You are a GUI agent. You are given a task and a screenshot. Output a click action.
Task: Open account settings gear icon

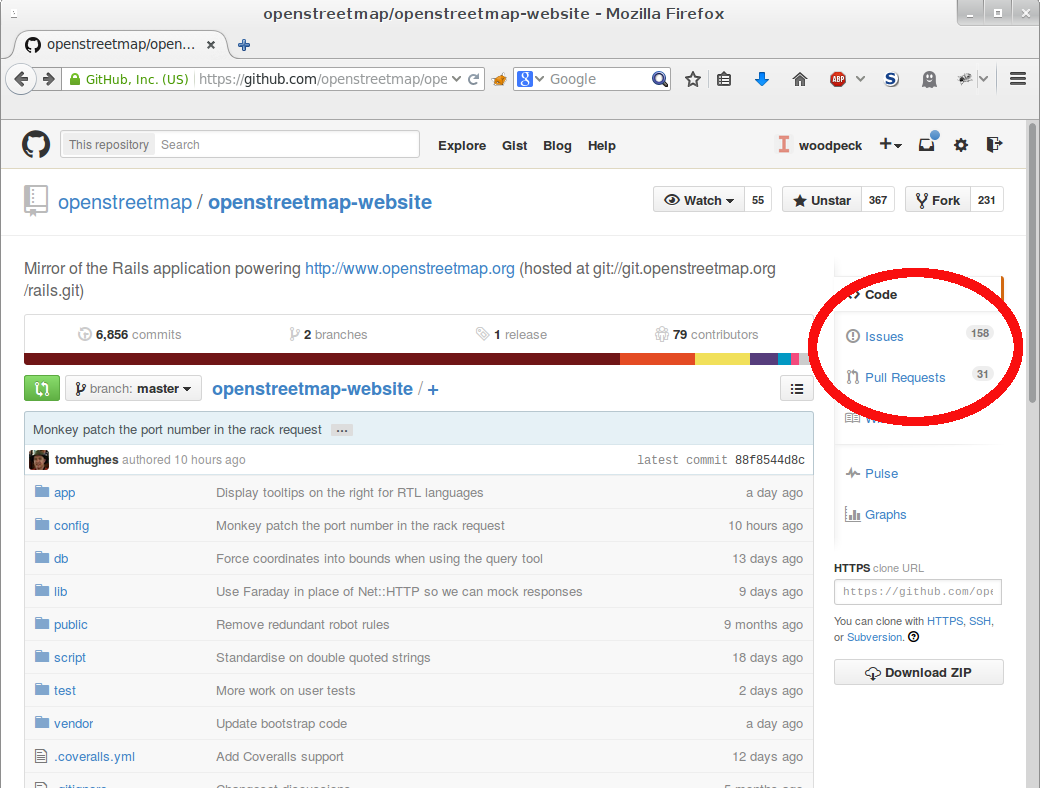click(960, 145)
